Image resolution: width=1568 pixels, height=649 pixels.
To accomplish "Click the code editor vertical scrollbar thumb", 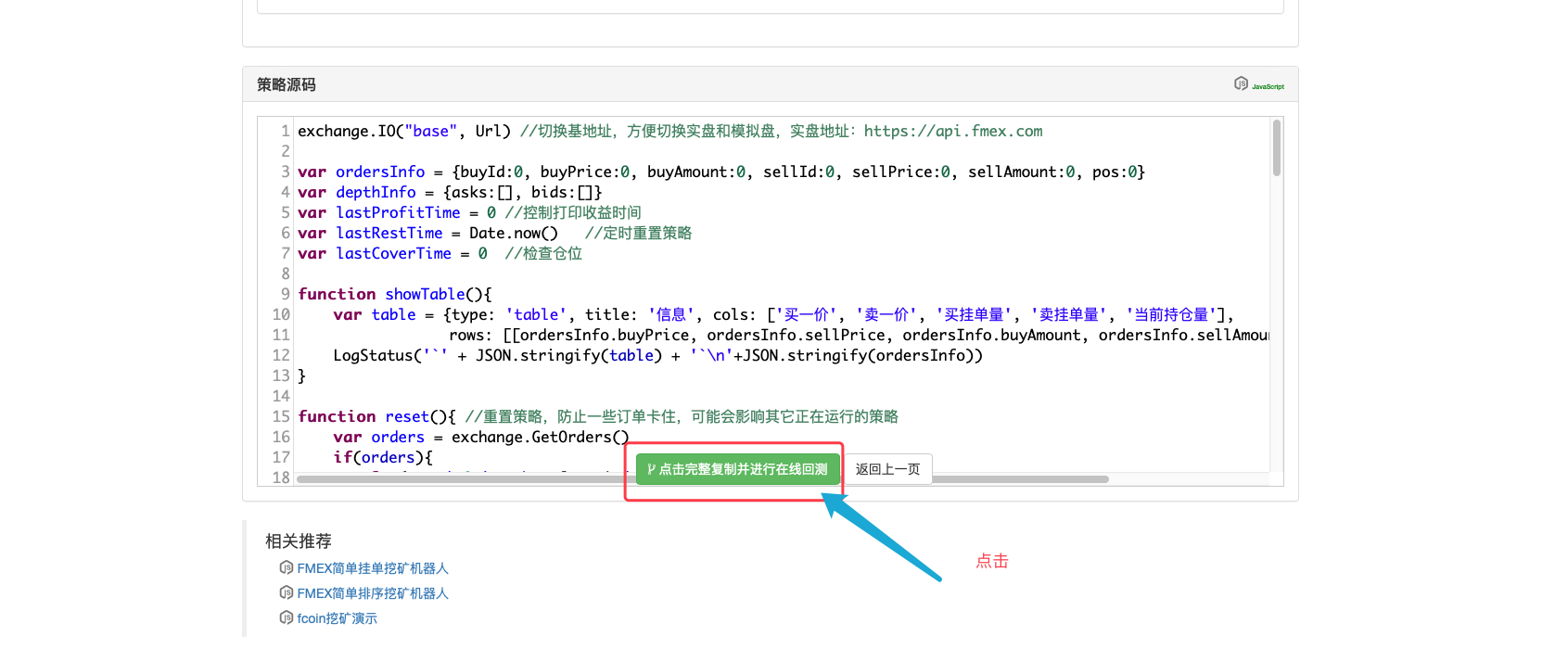I will click(1277, 148).
